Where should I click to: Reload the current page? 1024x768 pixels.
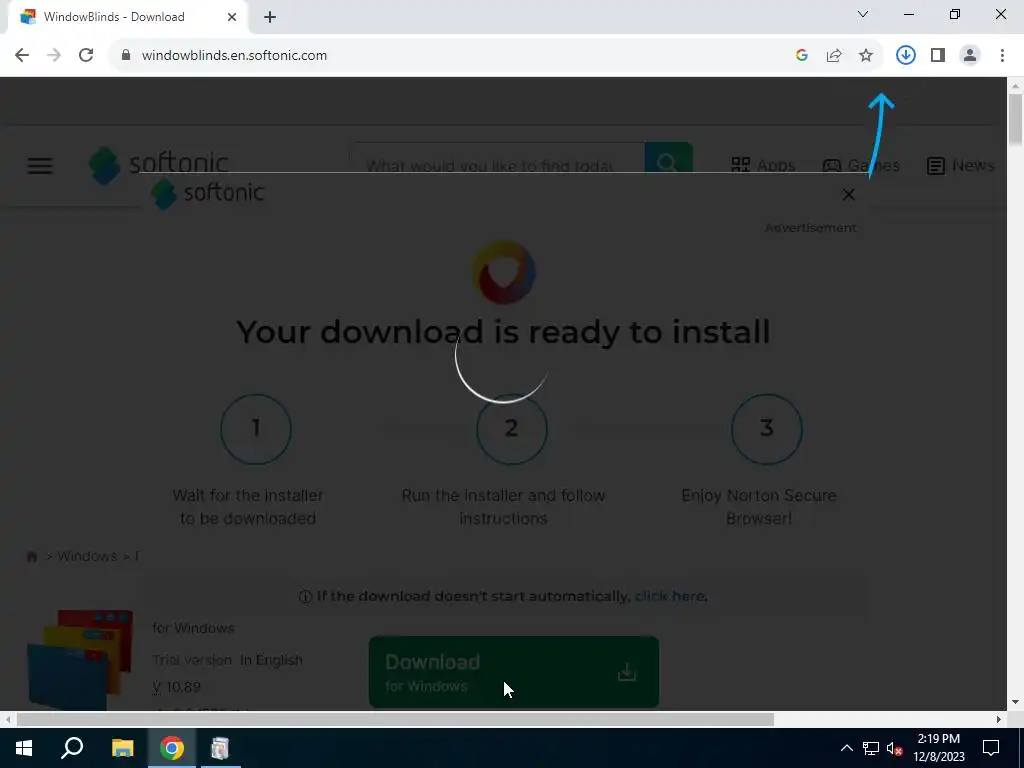click(x=86, y=55)
